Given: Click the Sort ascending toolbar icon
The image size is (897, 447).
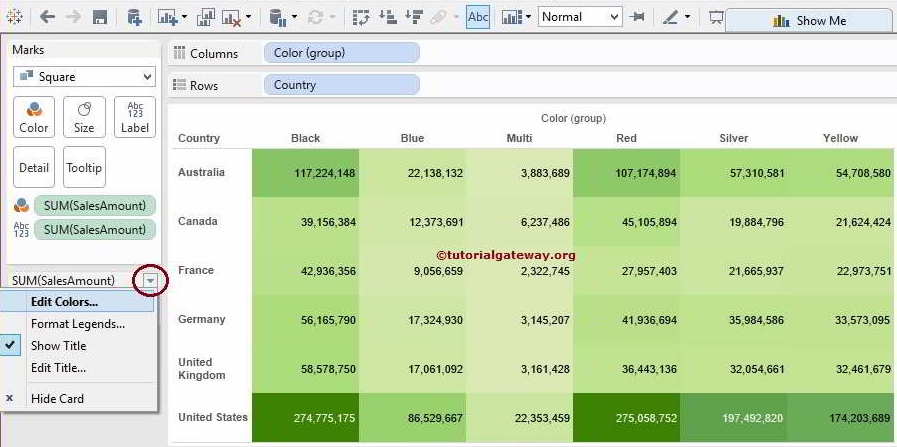Looking at the screenshot, I should 387,17.
